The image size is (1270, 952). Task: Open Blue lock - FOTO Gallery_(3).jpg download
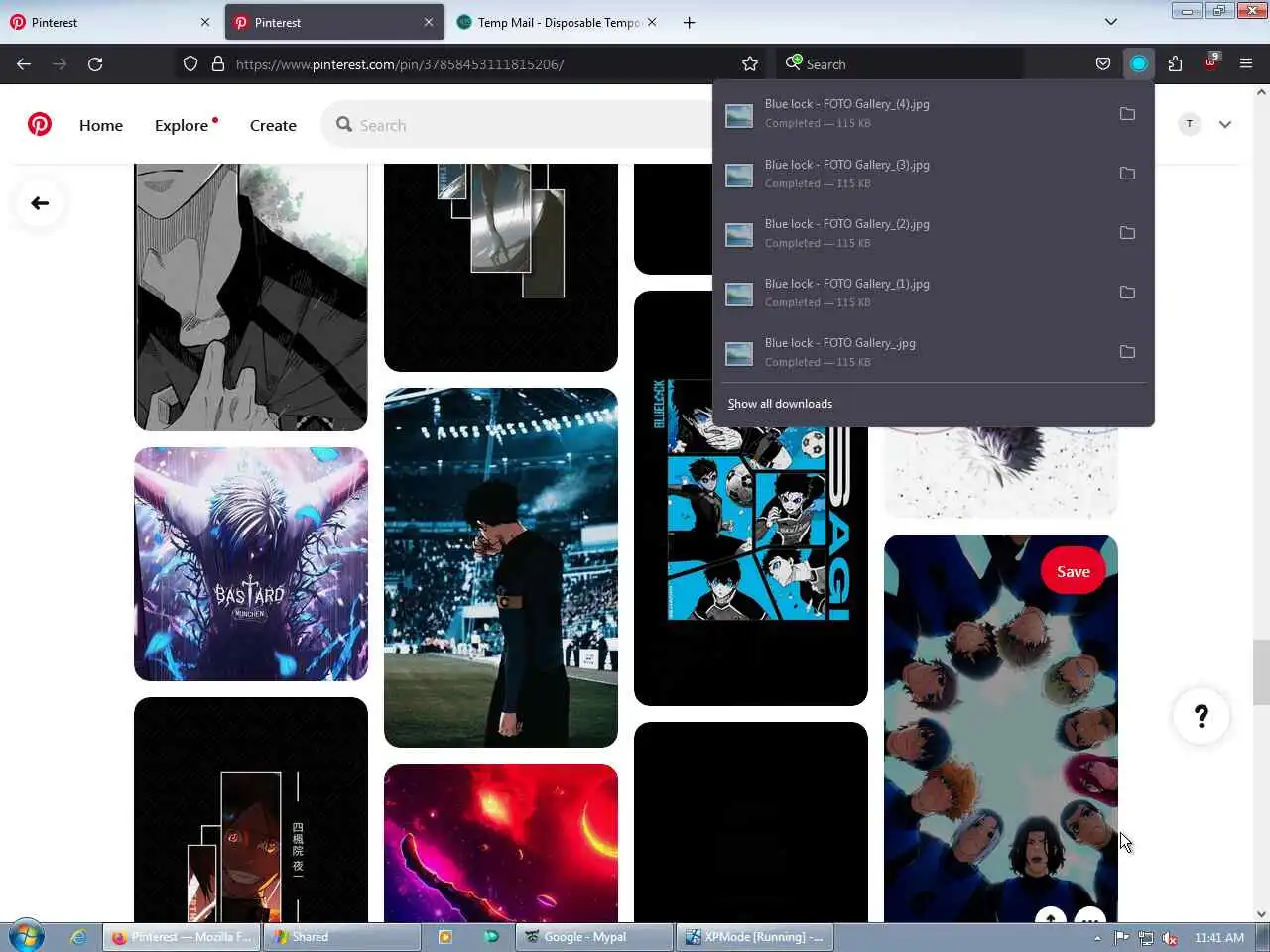point(913,173)
